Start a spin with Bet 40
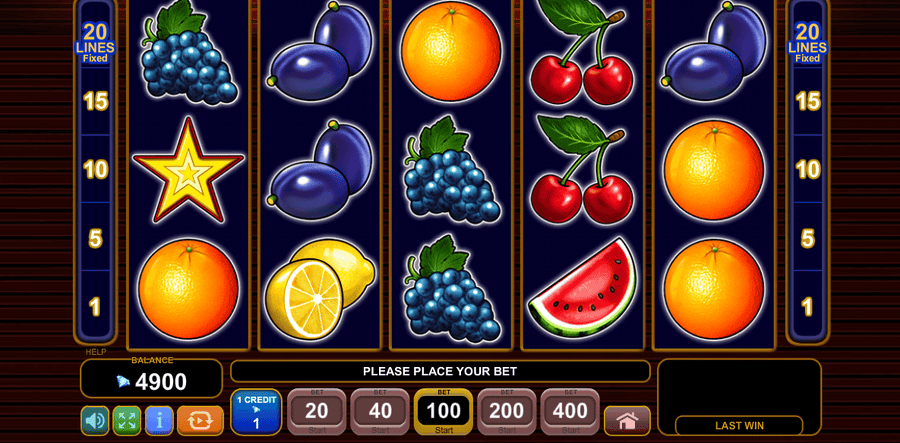This screenshot has height=443, width=900. [x=380, y=411]
